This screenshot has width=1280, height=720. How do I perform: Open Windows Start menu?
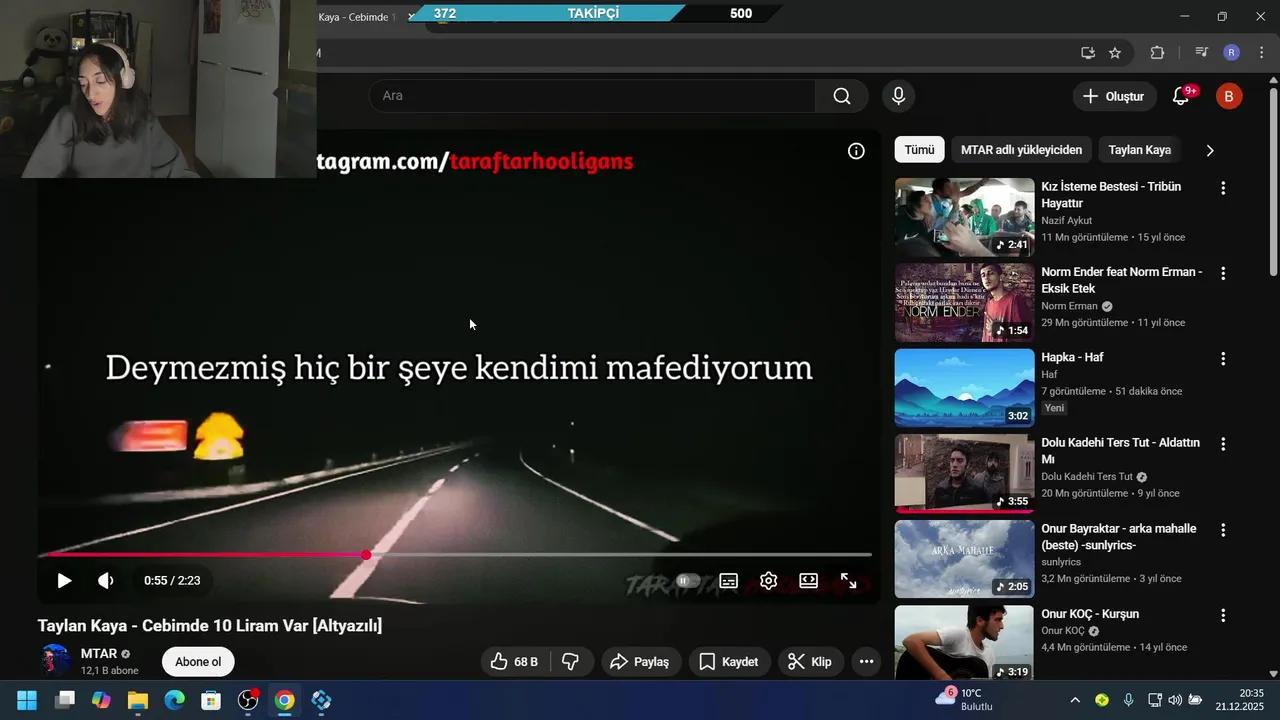coord(27,700)
